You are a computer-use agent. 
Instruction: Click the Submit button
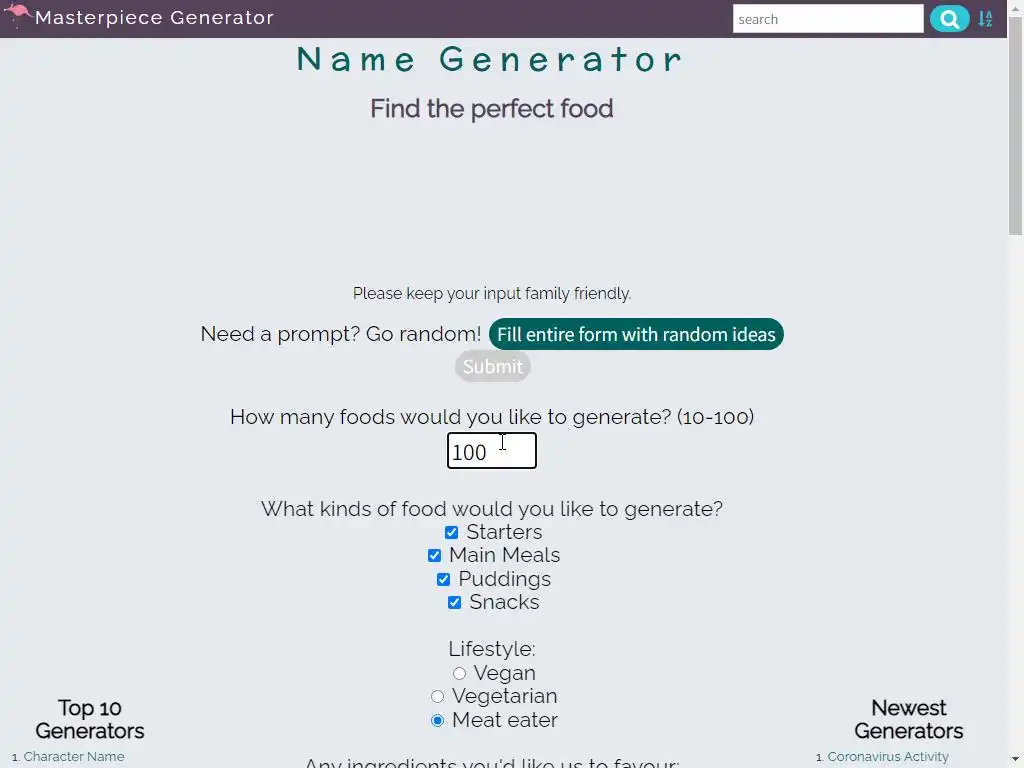point(492,367)
